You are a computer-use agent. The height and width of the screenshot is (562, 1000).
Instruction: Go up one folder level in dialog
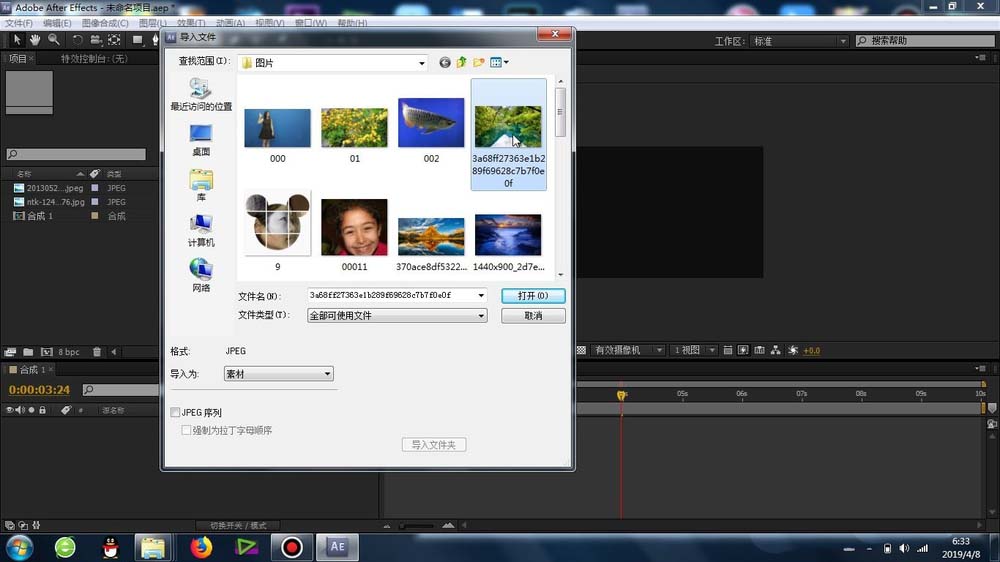pos(462,63)
